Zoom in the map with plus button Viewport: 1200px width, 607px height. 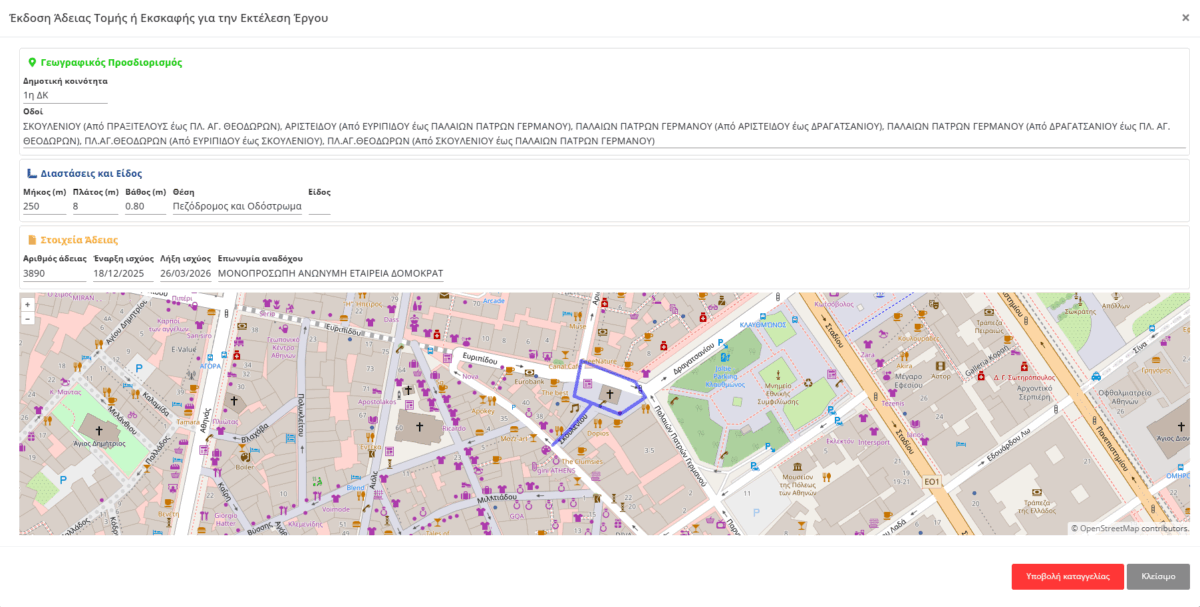[27, 304]
